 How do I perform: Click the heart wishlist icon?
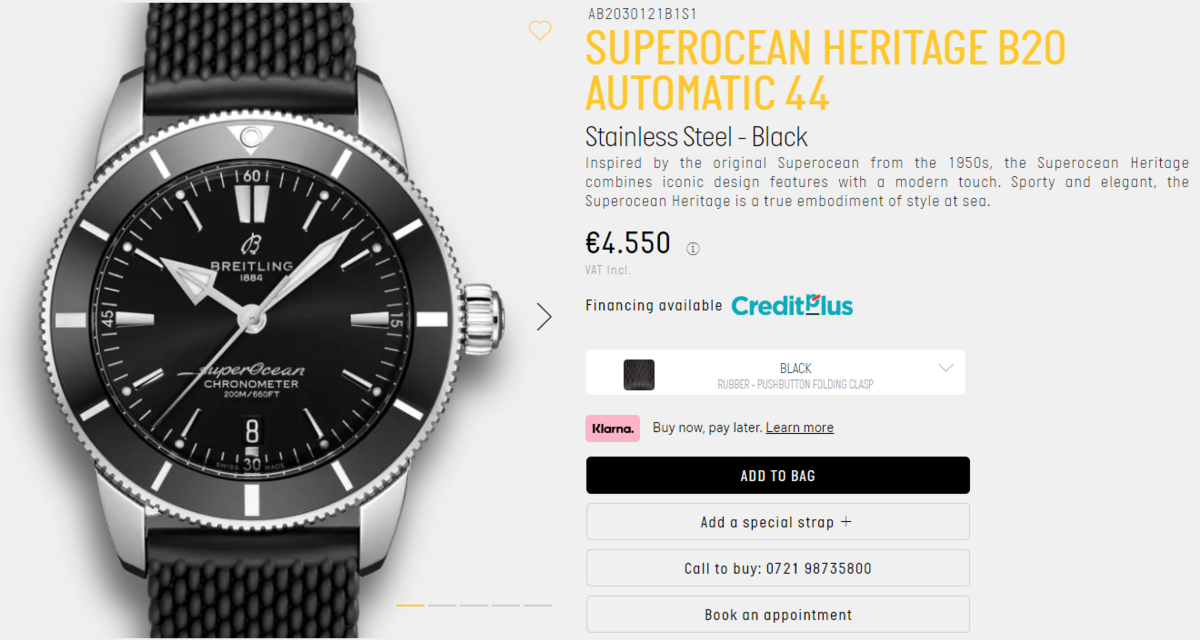(x=540, y=31)
